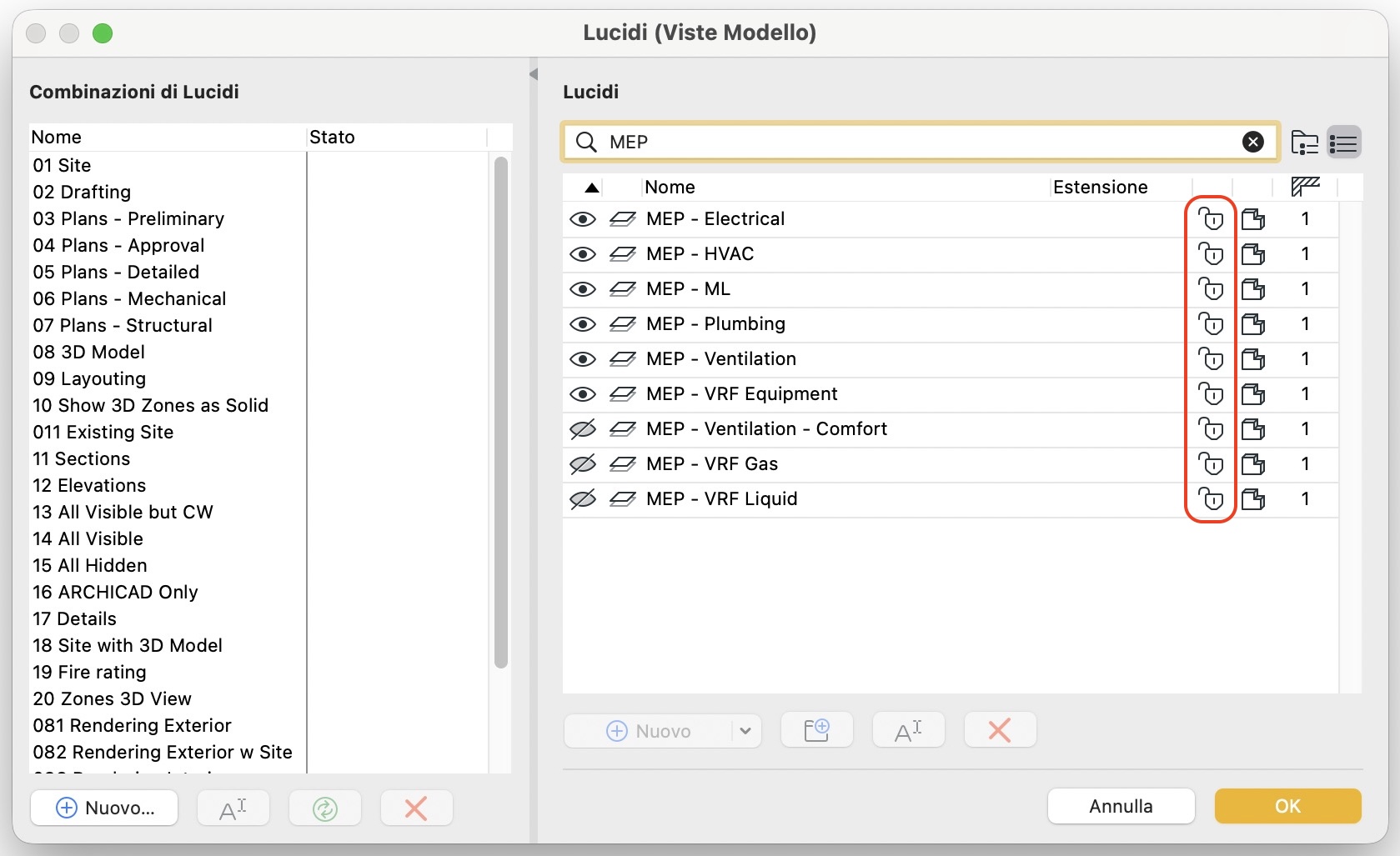Lock the MEP - ML layer

point(1210,289)
